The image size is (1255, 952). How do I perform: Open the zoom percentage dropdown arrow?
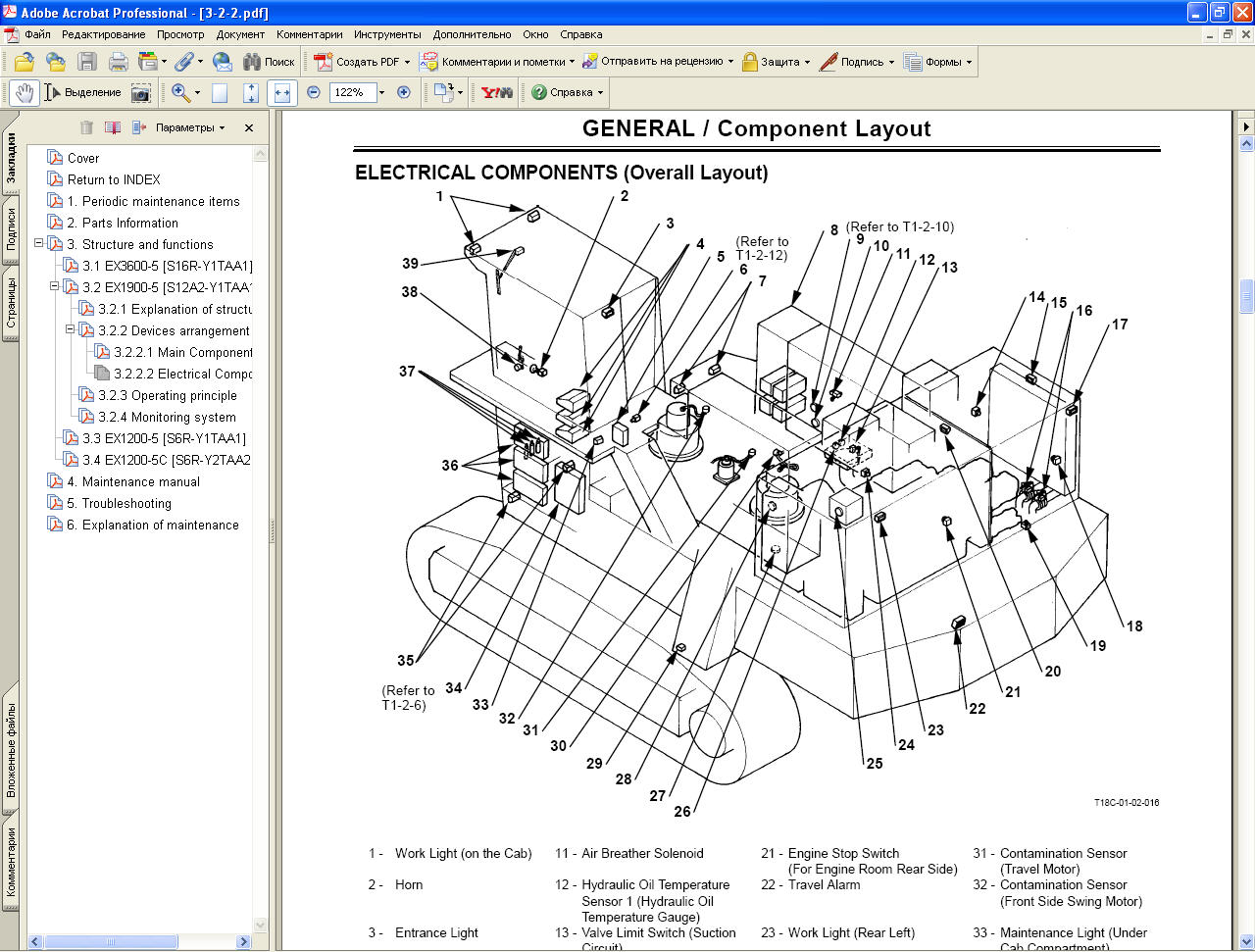pos(381,92)
